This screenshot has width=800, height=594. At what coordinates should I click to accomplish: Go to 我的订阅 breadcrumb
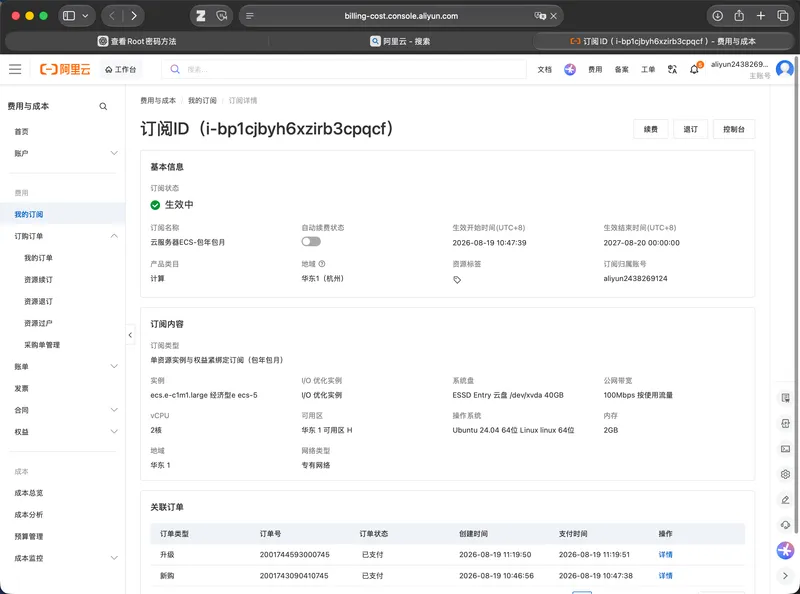(202, 101)
